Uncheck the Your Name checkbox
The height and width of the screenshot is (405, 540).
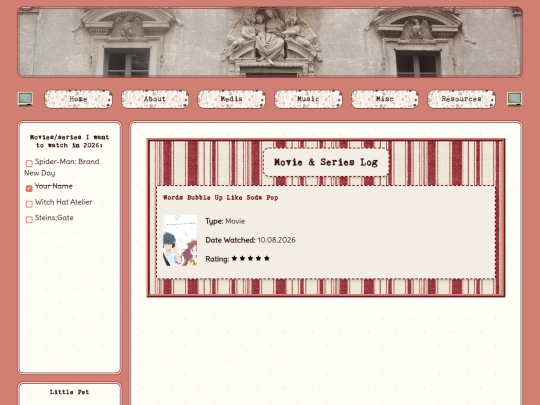point(29,188)
